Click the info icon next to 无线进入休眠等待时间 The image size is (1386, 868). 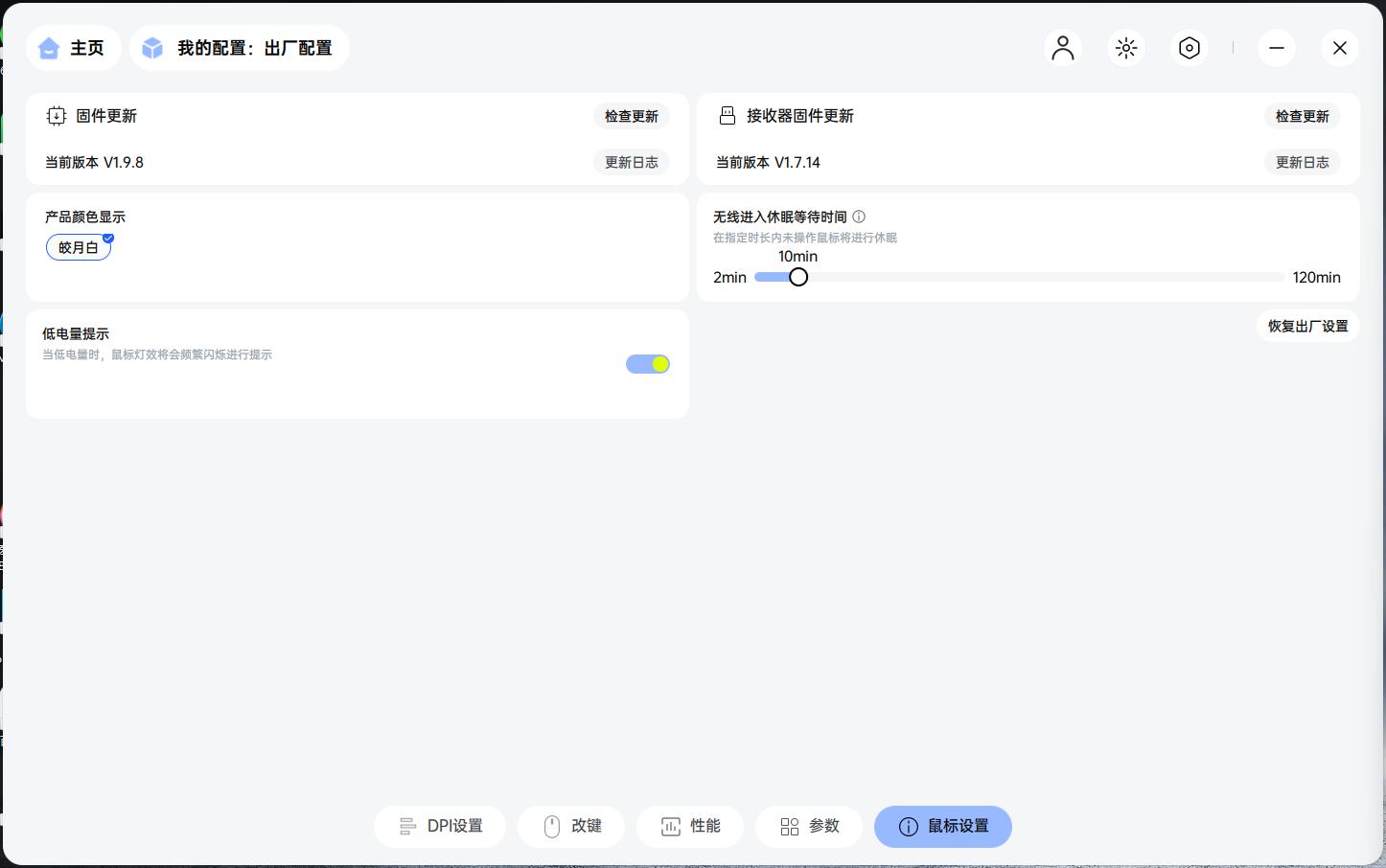point(859,217)
